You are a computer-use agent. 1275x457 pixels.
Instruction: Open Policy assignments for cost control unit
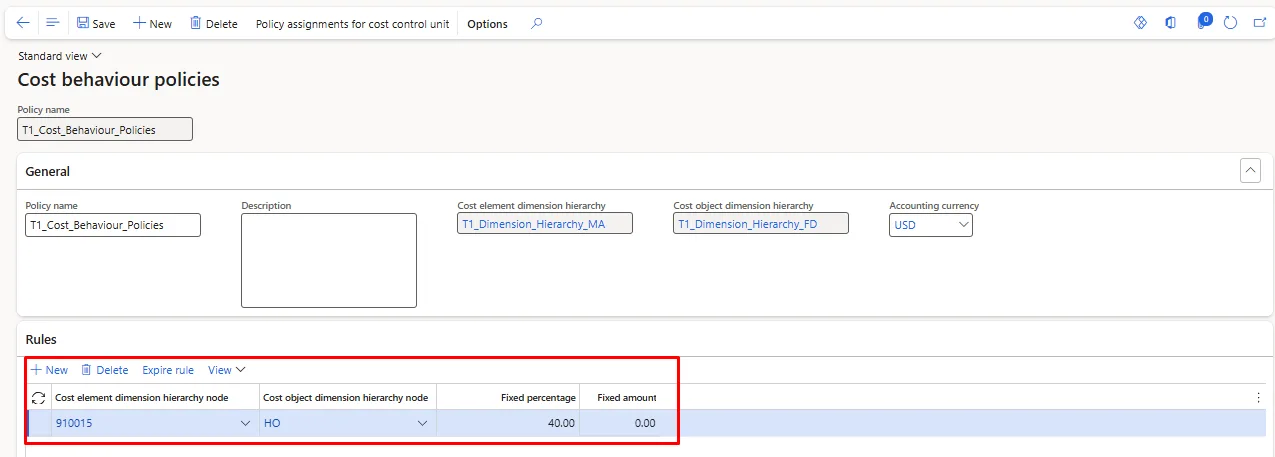[352, 23]
